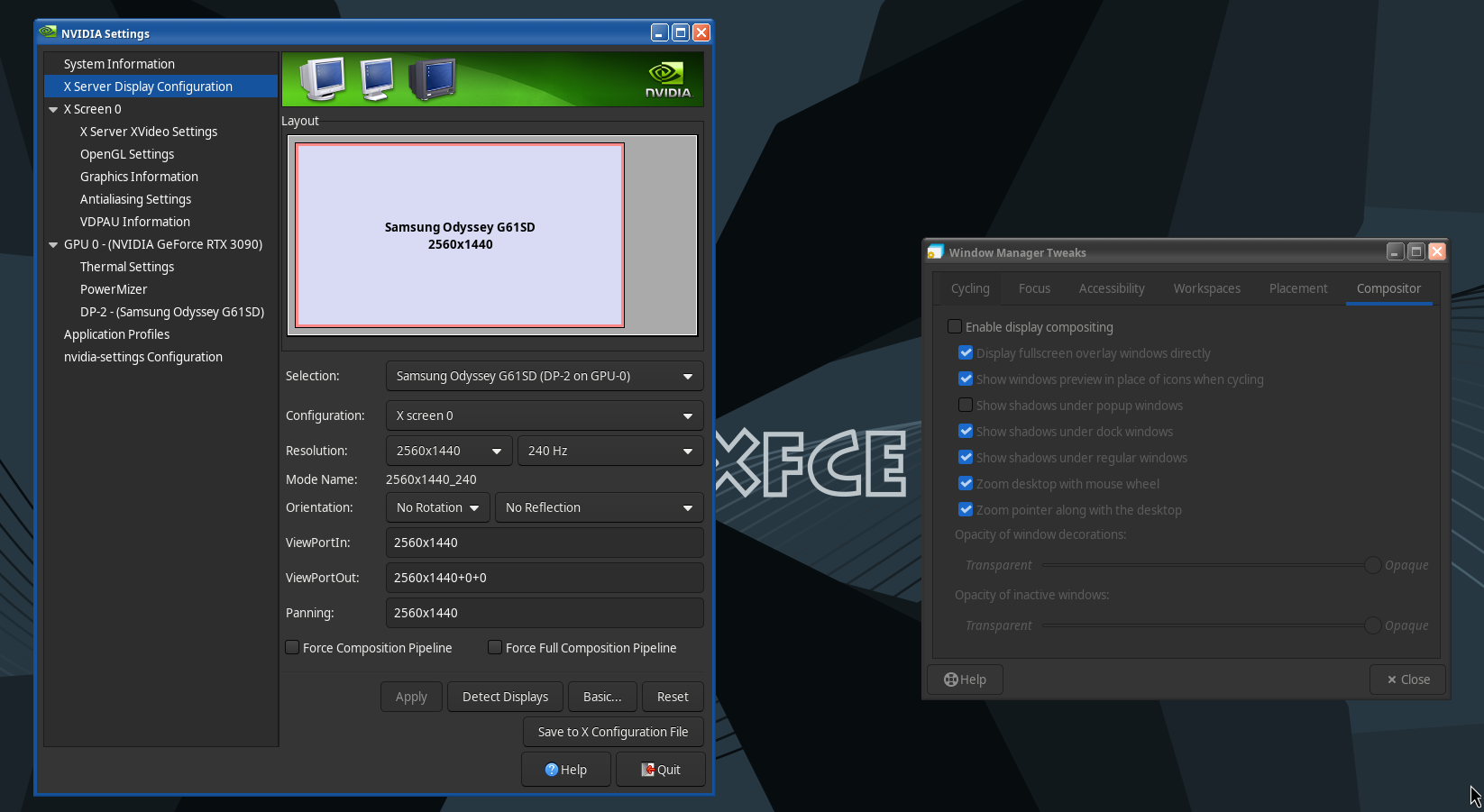
Task: Click Detect Displays
Action: (505, 697)
